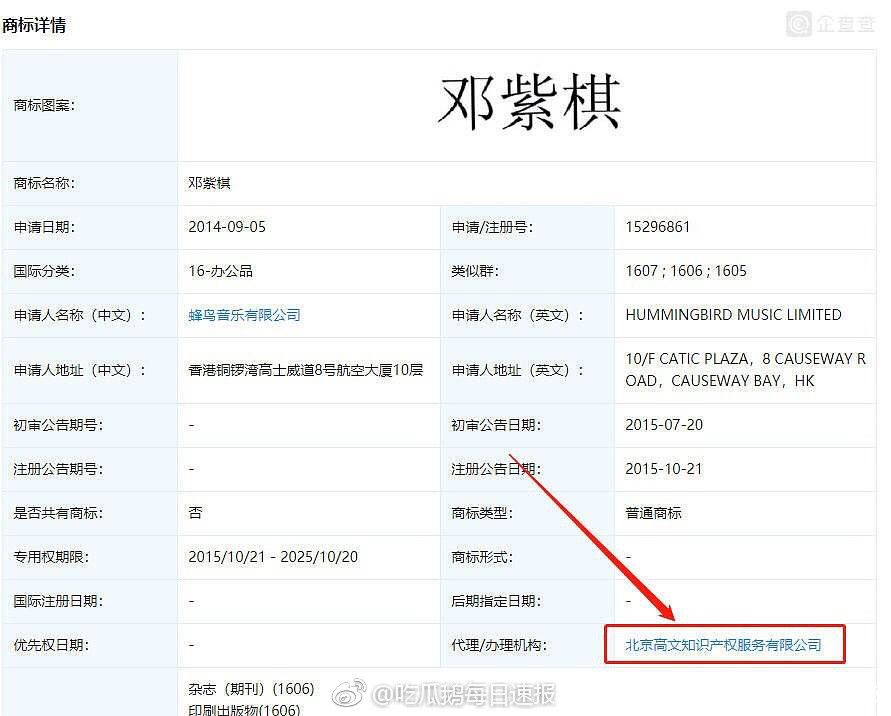Click the large 邓紫棋 trademark image

pyautogui.click(x=528, y=104)
